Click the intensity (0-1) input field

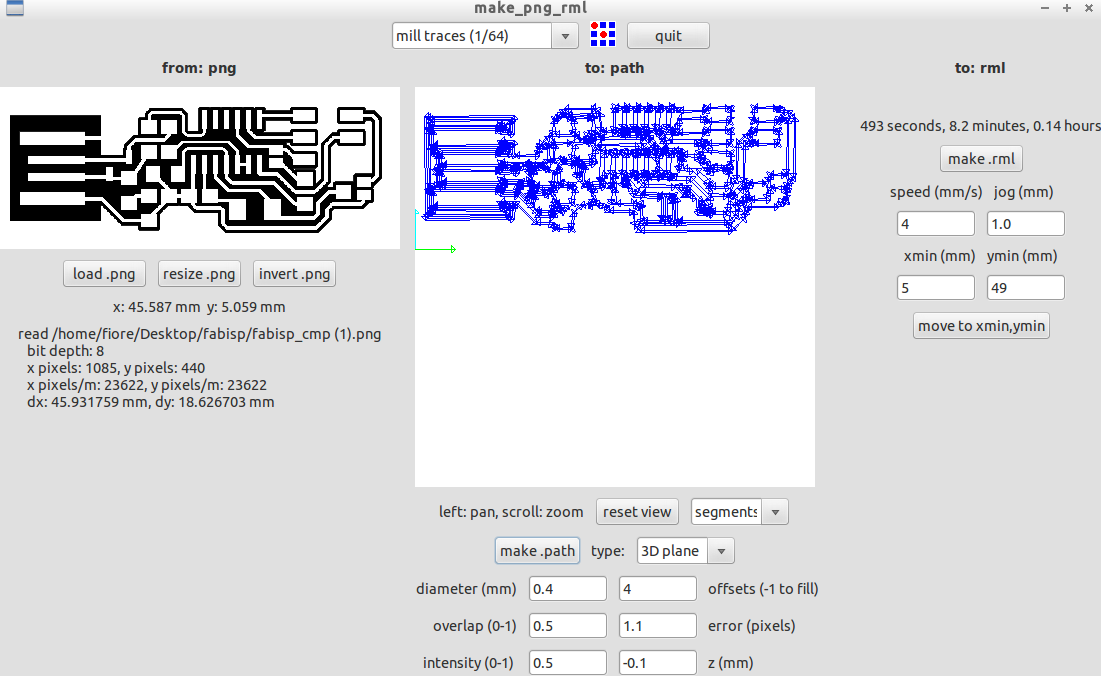(x=567, y=663)
